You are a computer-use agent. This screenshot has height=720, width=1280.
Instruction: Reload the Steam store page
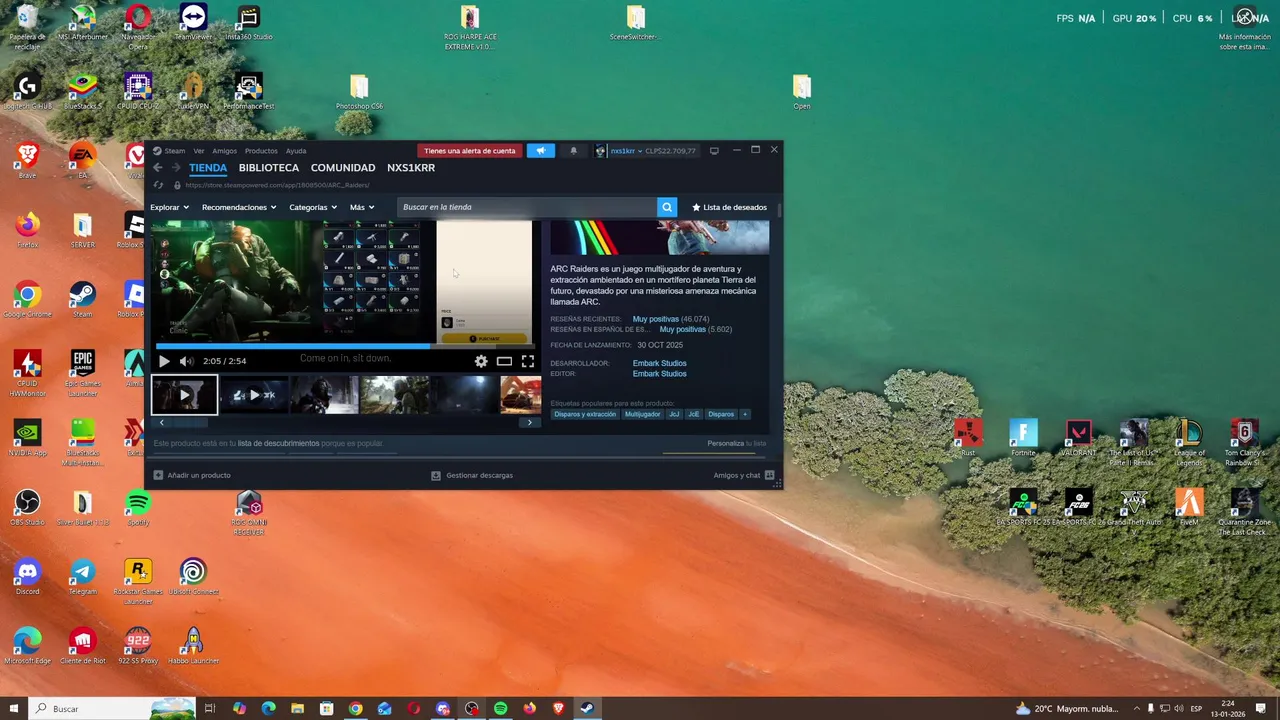coord(158,185)
